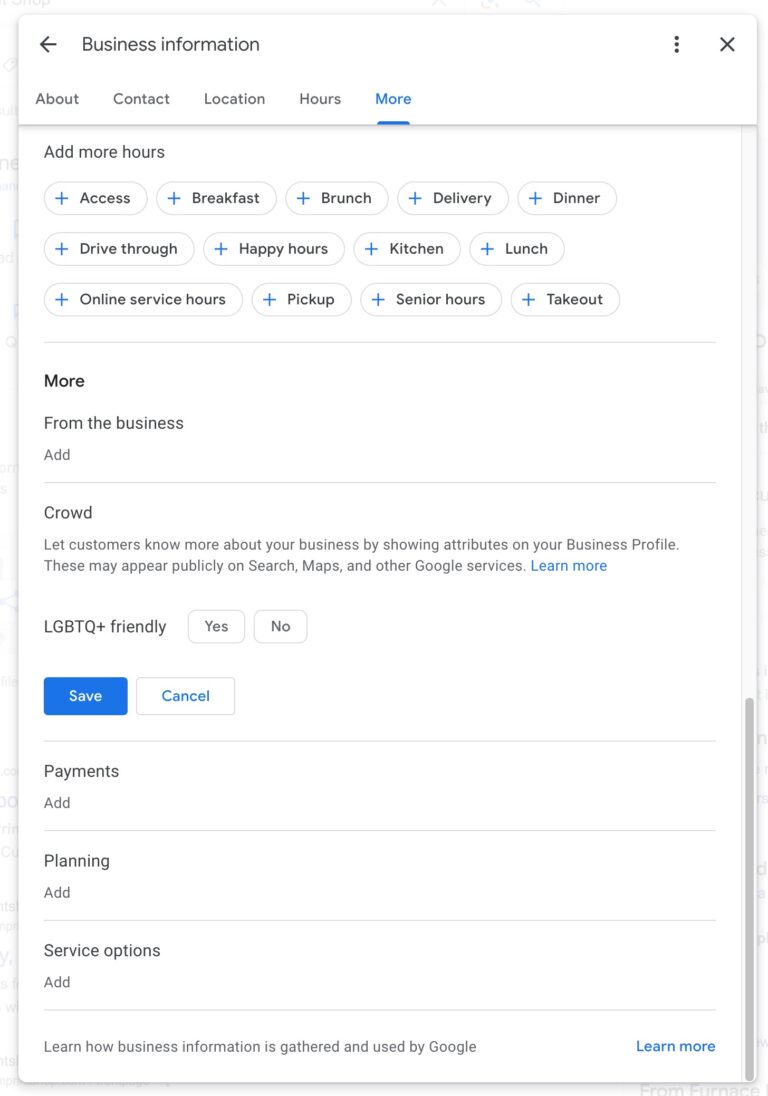Screen dimensions: 768x1096
Task: Open the Hours tab
Action: click(319, 98)
